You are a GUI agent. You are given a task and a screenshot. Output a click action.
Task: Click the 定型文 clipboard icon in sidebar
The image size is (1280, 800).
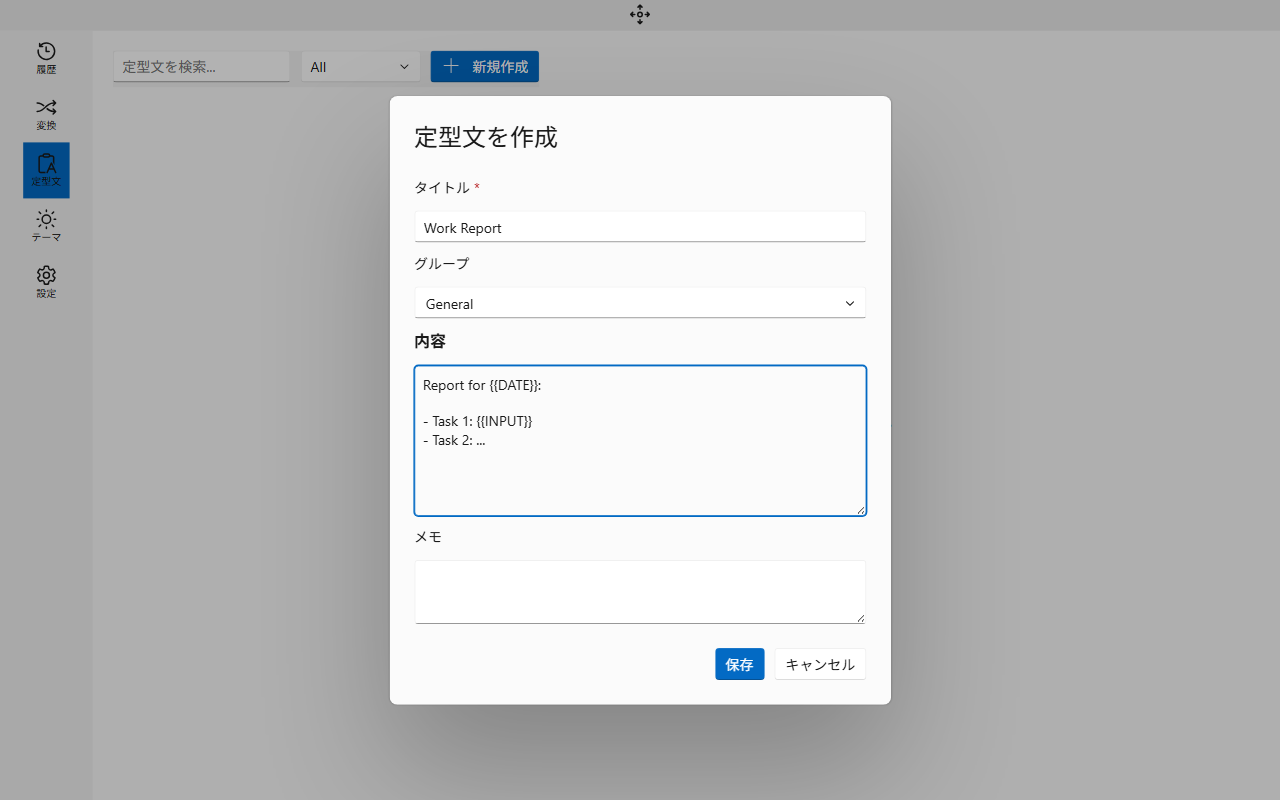[45, 170]
